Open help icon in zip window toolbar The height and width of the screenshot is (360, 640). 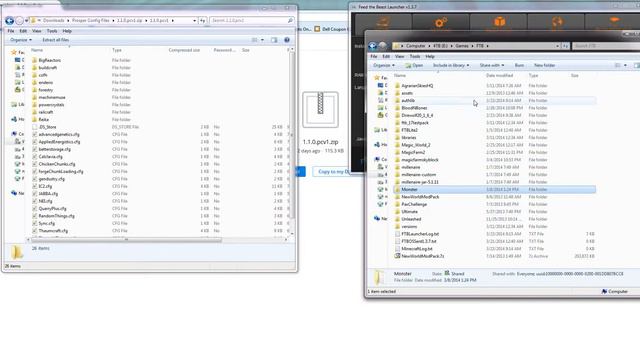click(287, 40)
